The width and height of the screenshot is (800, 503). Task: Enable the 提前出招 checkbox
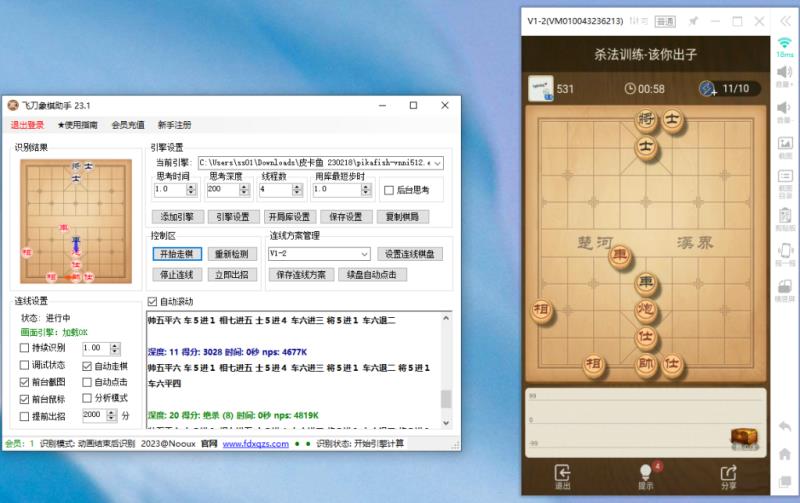[24, 416]
